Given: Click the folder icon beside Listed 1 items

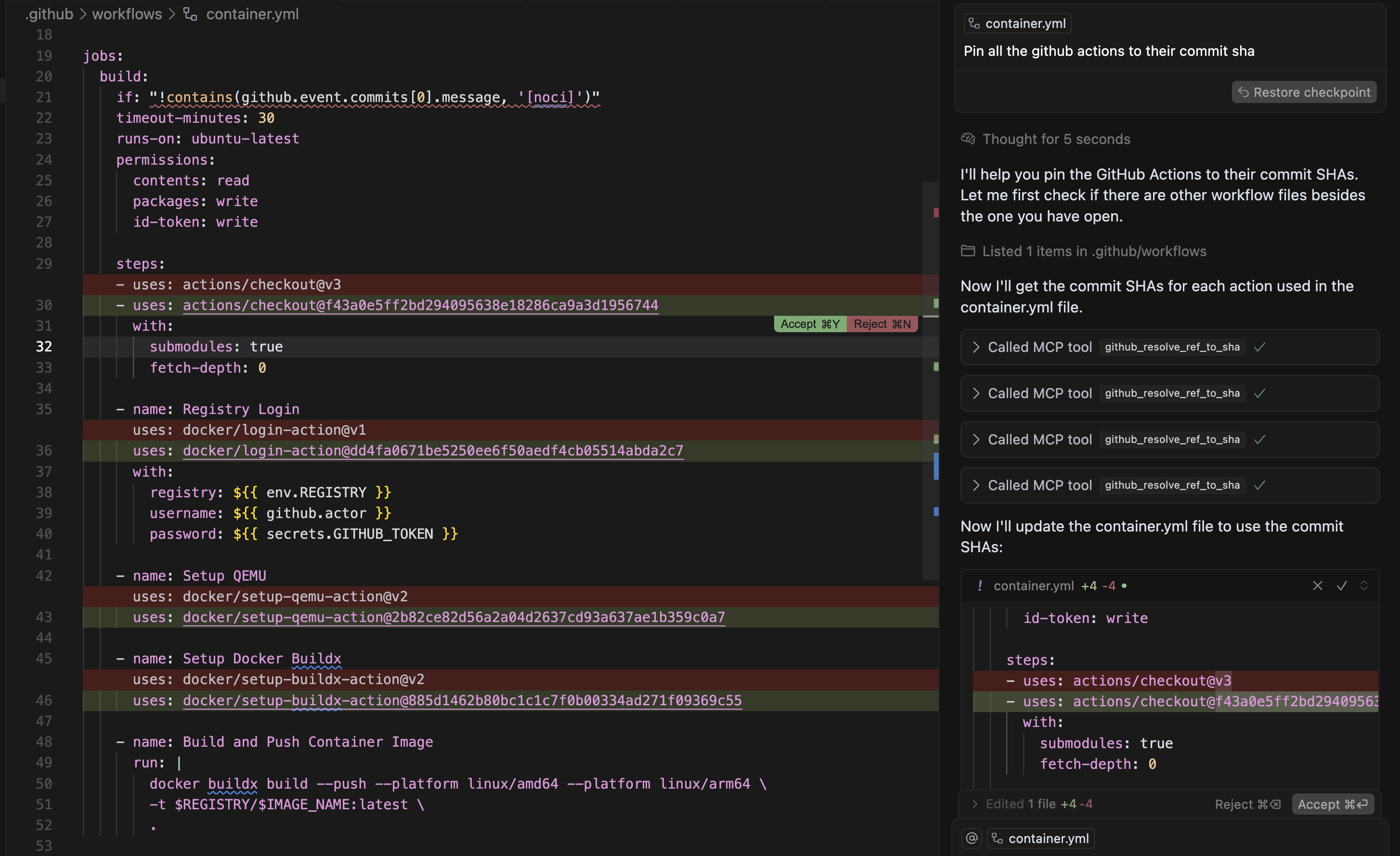Looking at the screenshot, I should click(x=968, y=250).
